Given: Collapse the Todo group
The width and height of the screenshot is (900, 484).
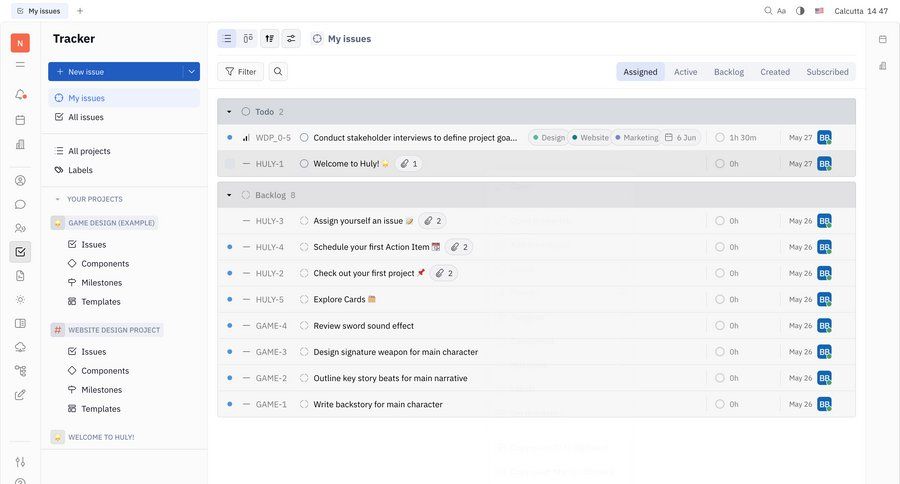Looking at the screenshot, I should (229, 112).
